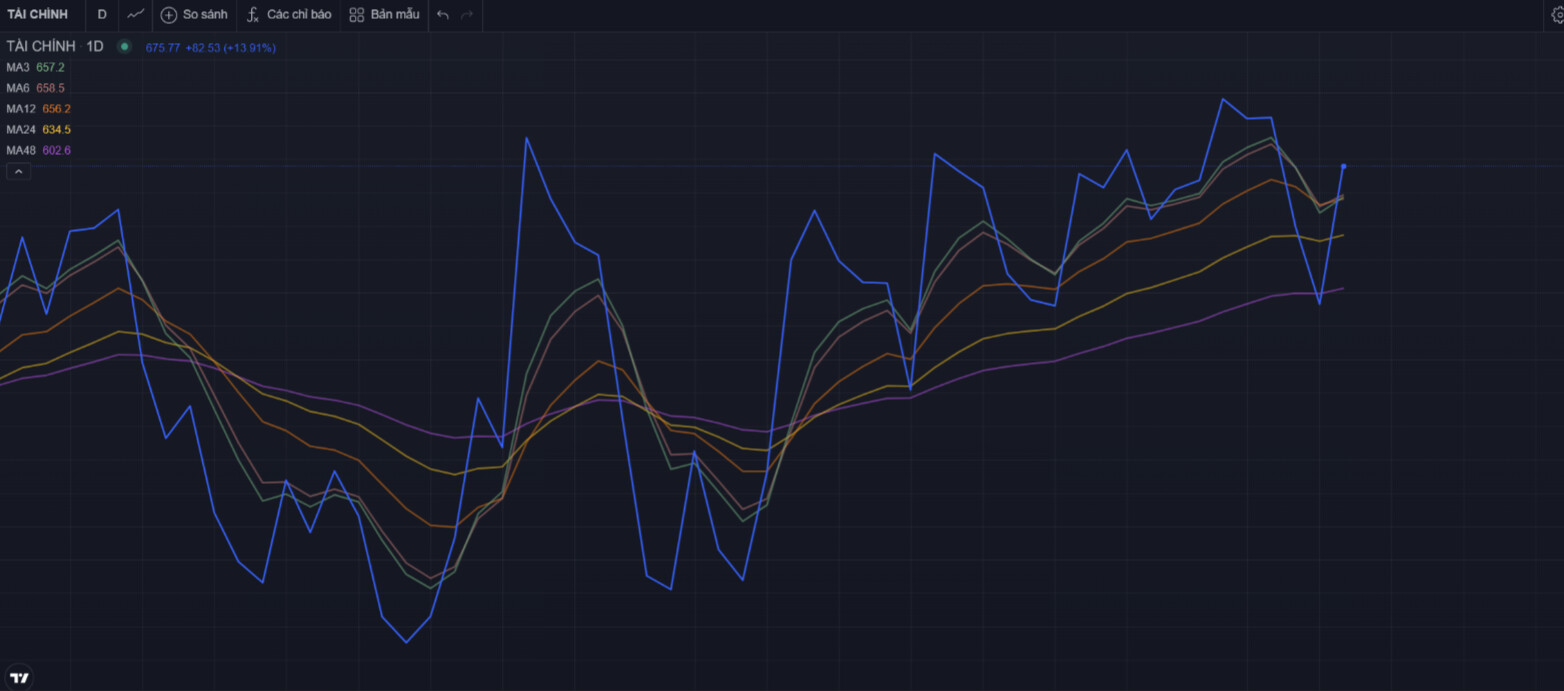The width and height of the screenshot is (1564, 691).
Task: Click the So sánh compare button
Action: tap(194, 14)
